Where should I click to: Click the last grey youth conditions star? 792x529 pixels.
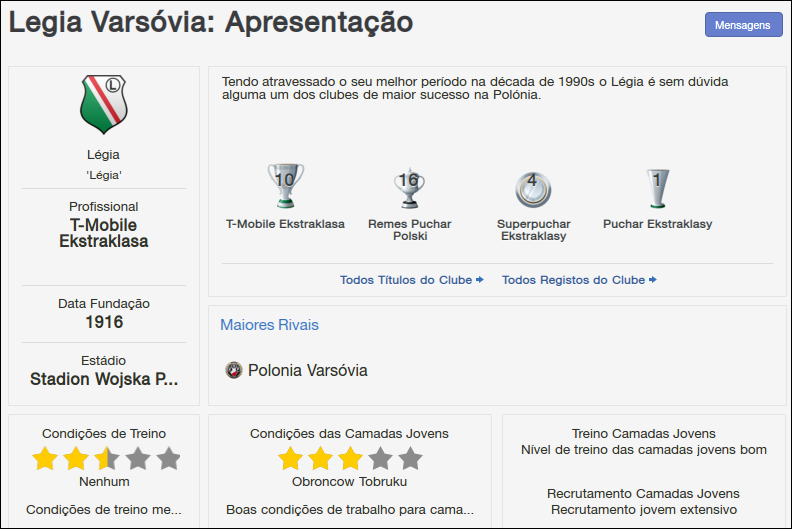410,459
